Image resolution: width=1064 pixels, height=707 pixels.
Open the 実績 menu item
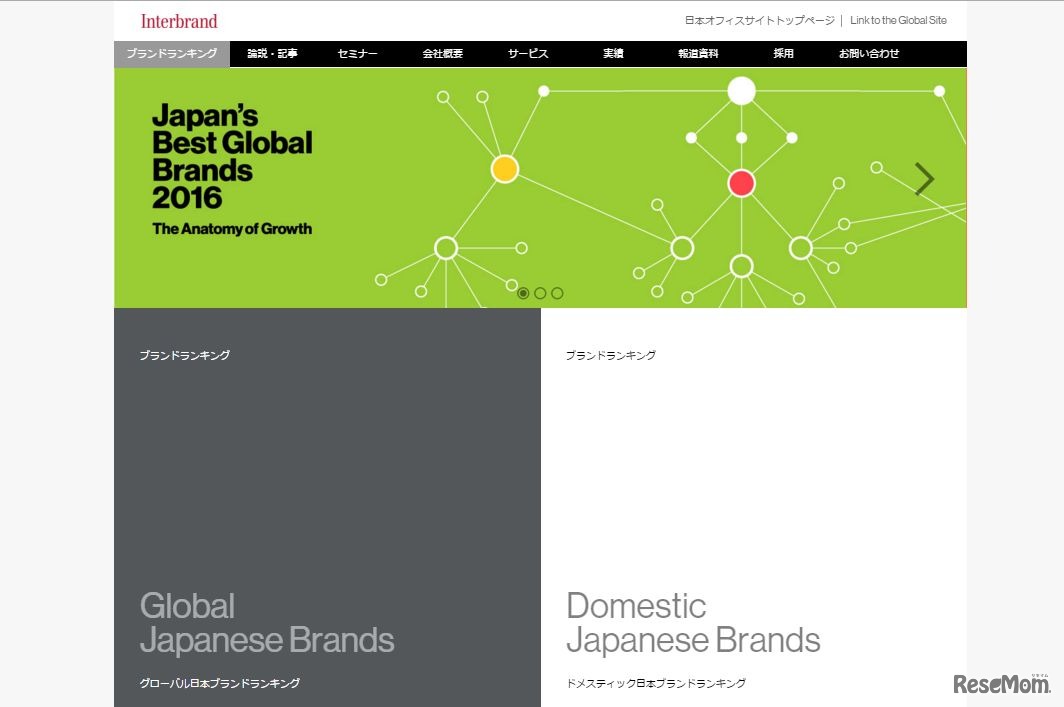[613, 54]
